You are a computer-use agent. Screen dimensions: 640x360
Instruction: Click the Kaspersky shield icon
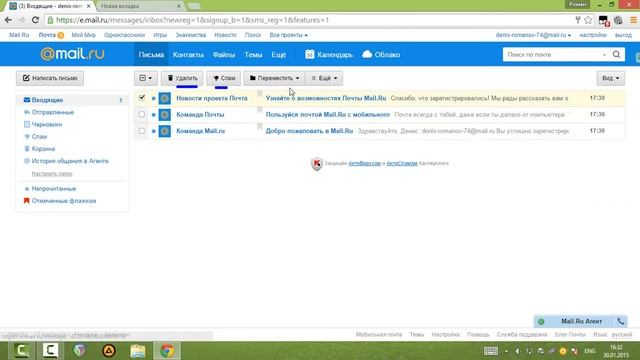tap(317, 164)
